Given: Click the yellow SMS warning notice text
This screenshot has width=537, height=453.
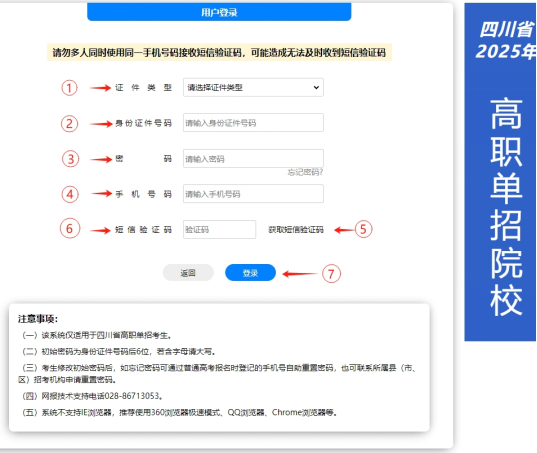Looking at the screenshot, I should (x=219, y=53).
